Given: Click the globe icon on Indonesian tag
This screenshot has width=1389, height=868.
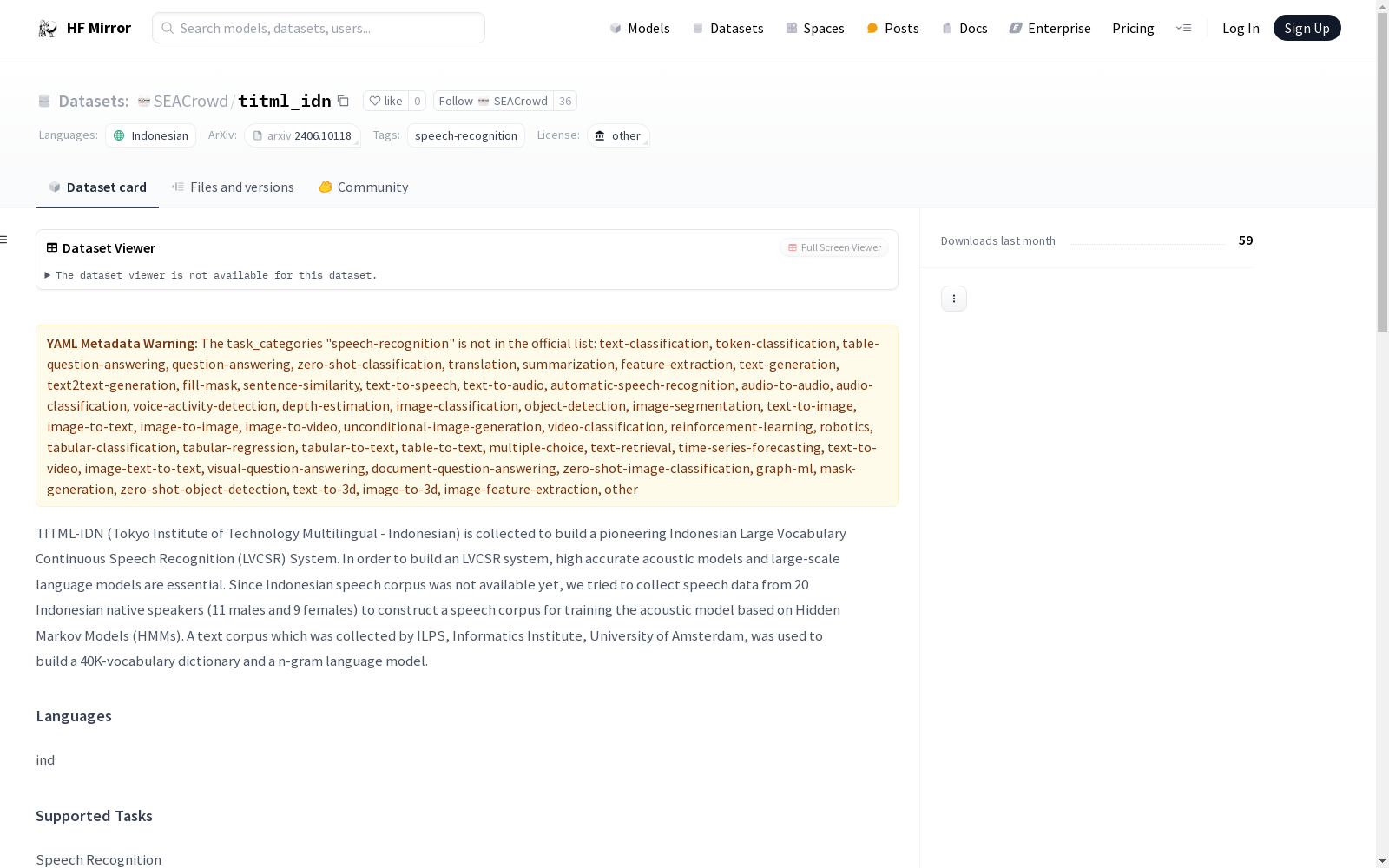Looking at the screenshot, I should 120,135.
